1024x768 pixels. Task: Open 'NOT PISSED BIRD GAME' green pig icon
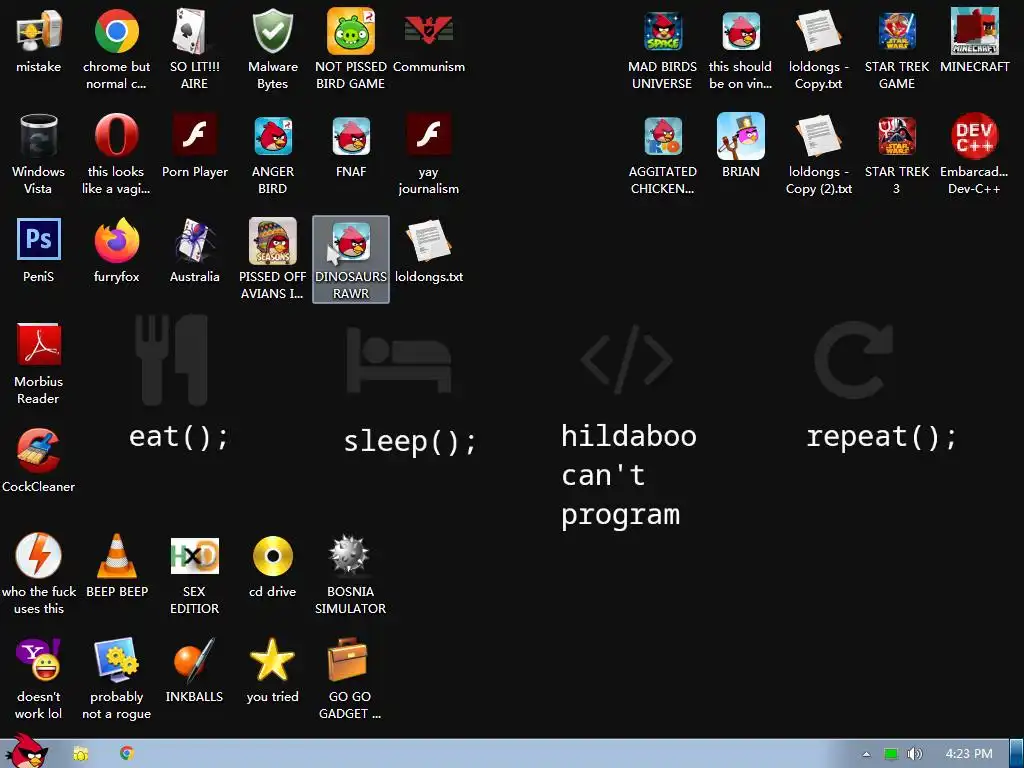[x=351, y=31]
